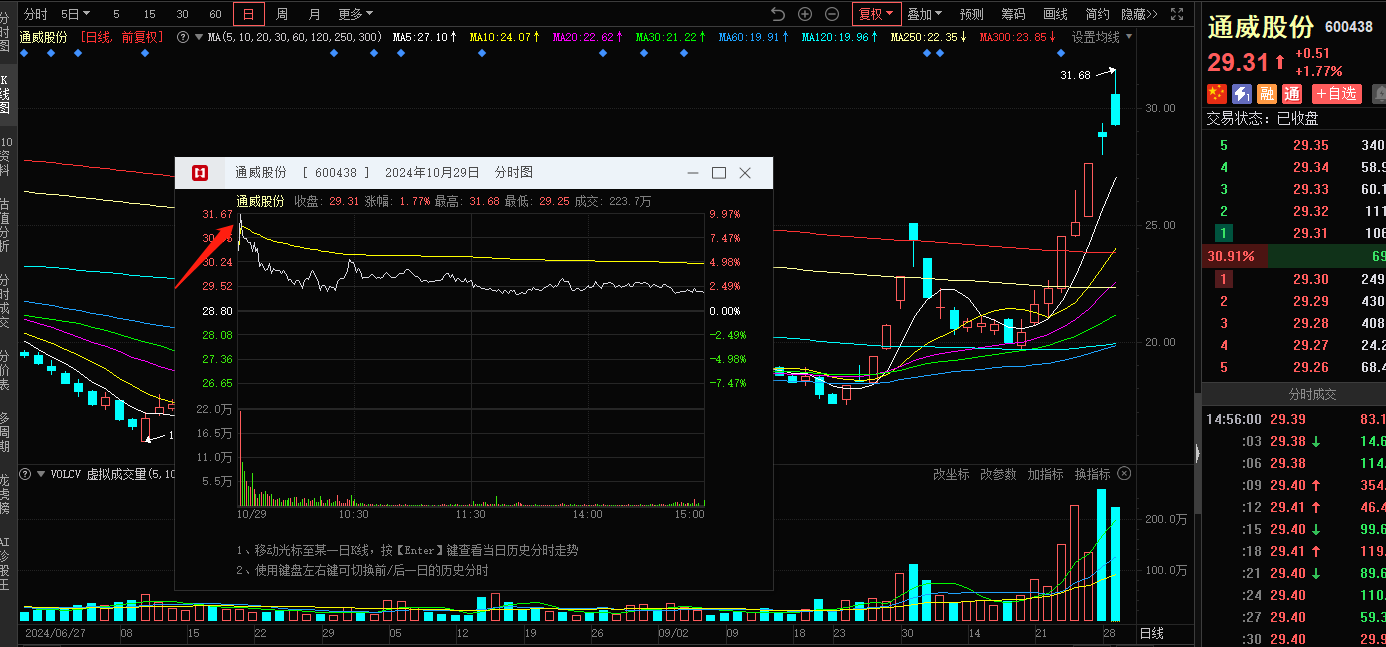Click the 通威股份 name in the quote panel
The width and height of the screenshot is (1386, 647).
[x=1261, y=27]
